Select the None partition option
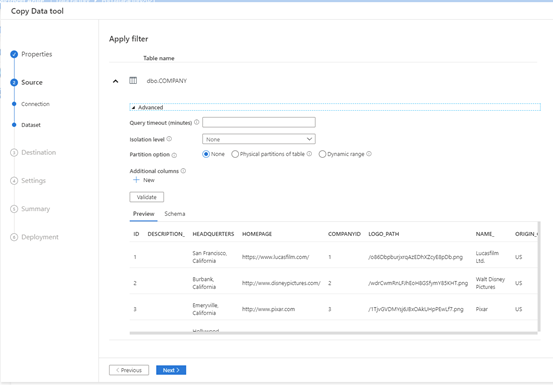 point(206,154)
